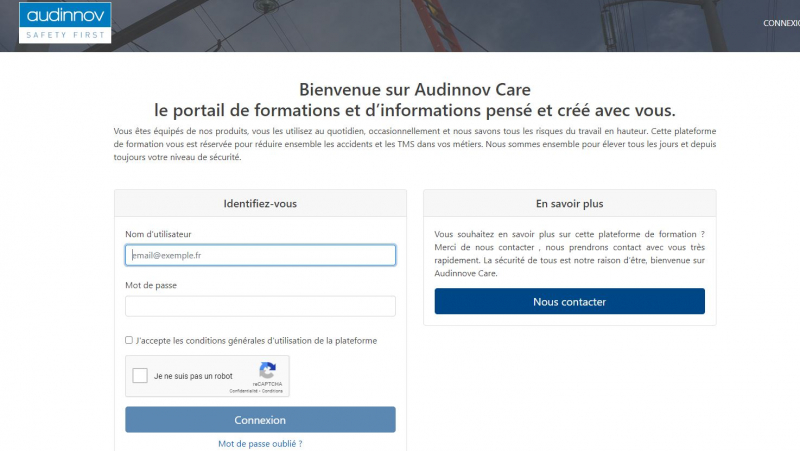Click the Nous contacter button

pos(569,301)
